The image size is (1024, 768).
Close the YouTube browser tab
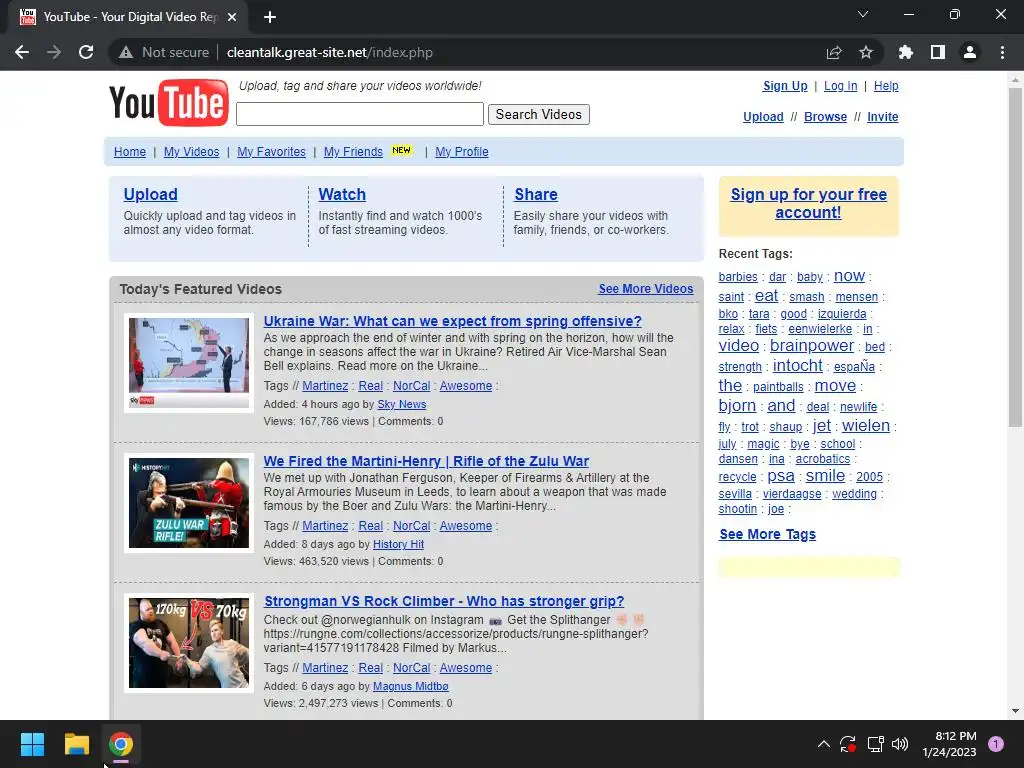pos(232,17)
